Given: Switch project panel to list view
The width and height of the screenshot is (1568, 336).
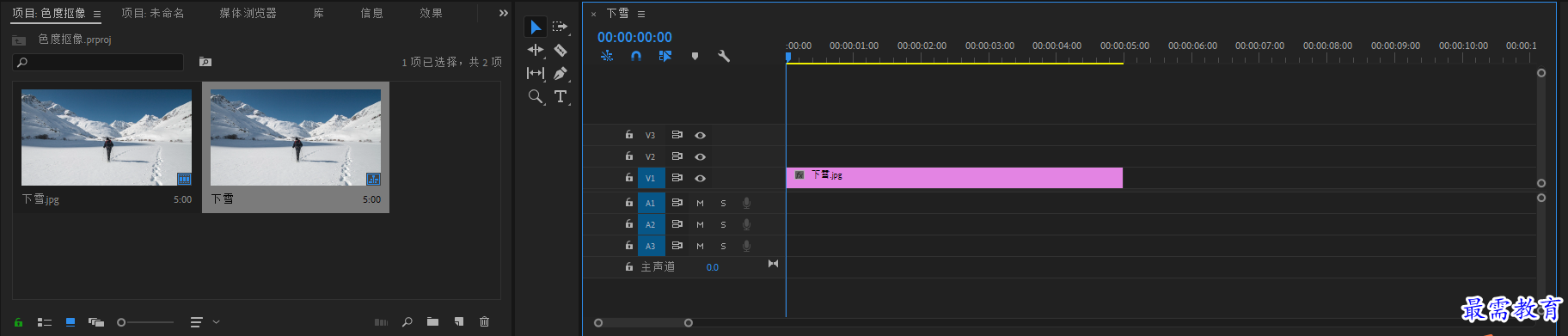Looking at the screenshot, I should click(45, 322).
